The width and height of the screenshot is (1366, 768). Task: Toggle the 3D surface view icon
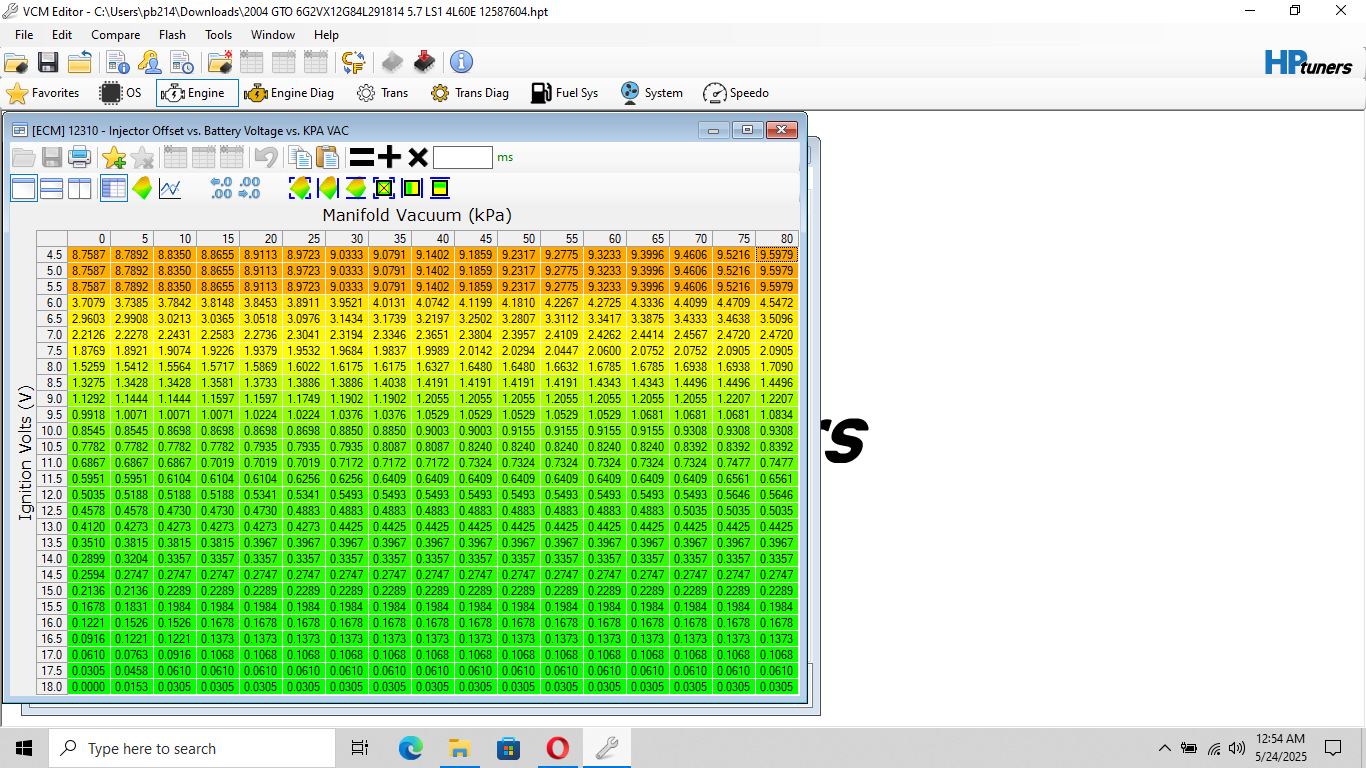(x=142, y=188)
